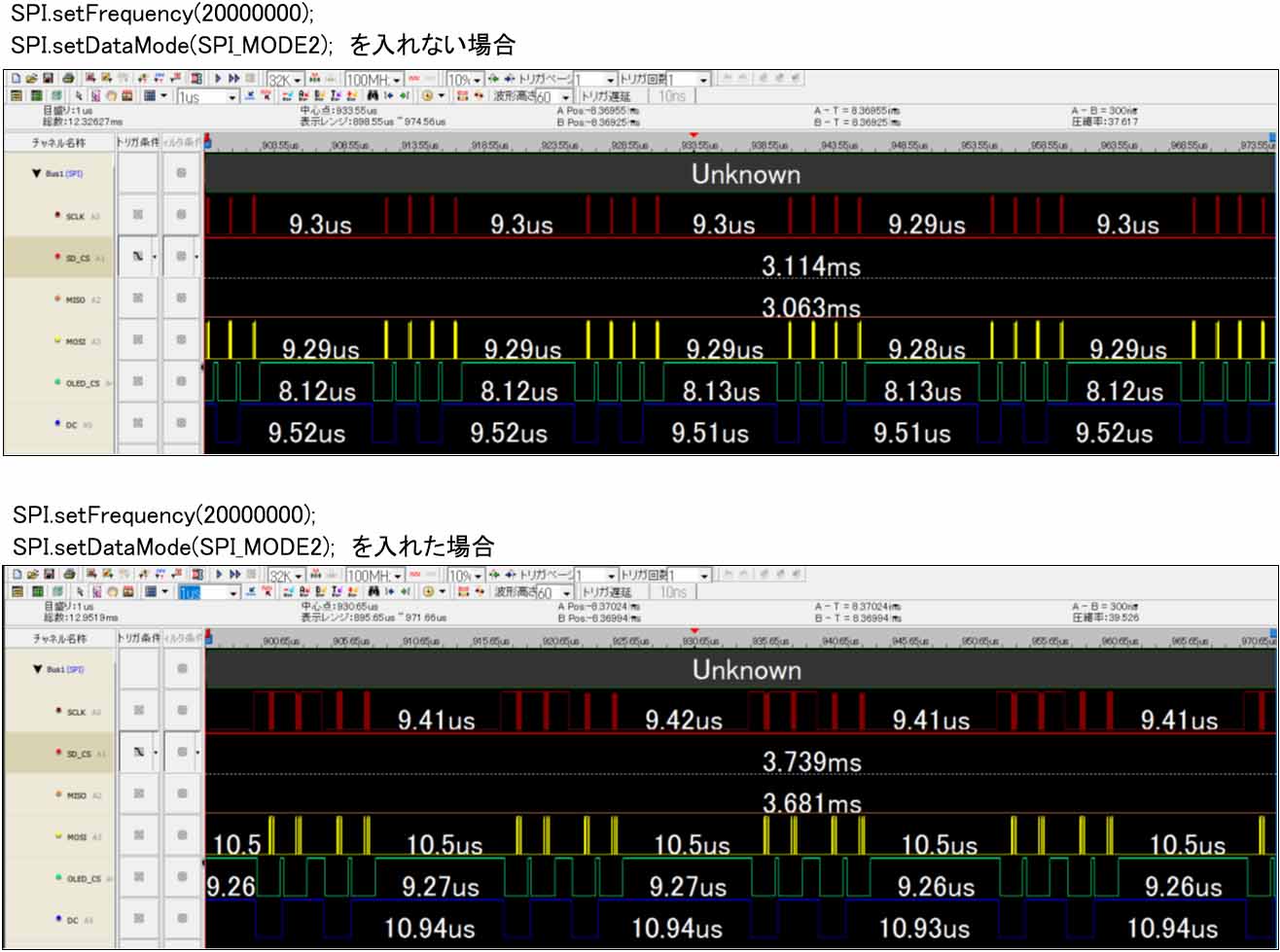Toggle MOSI trigger condition cell, upper window
Screen dimensions: 1280x952
click(x=138, y=340)
